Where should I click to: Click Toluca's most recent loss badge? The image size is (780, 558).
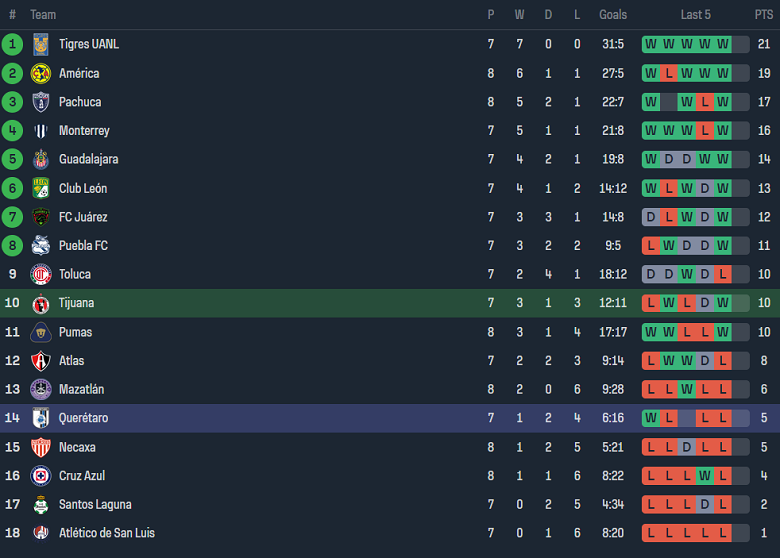click(722, 275)
